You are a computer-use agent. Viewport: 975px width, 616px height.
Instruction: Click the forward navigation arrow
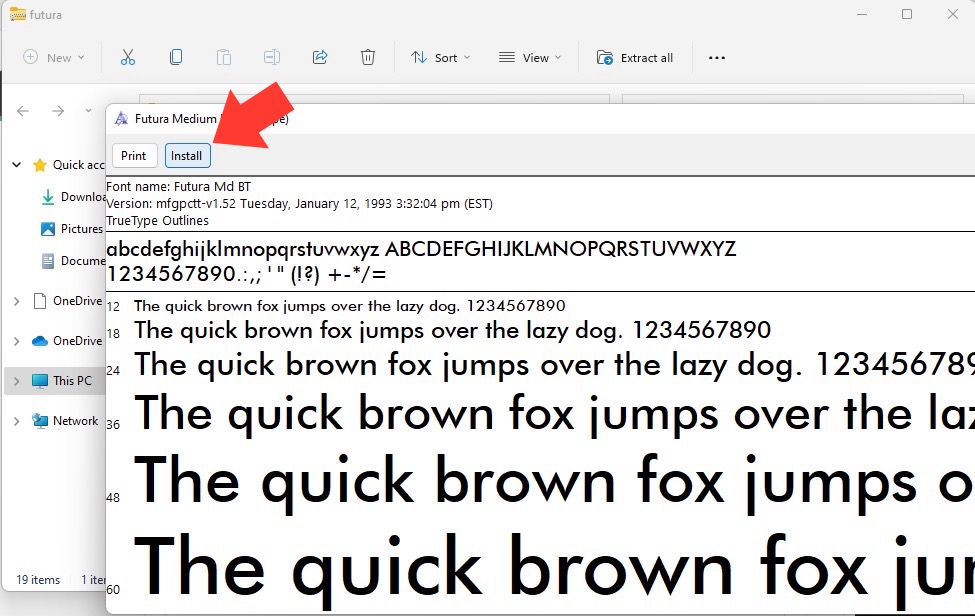58,111
